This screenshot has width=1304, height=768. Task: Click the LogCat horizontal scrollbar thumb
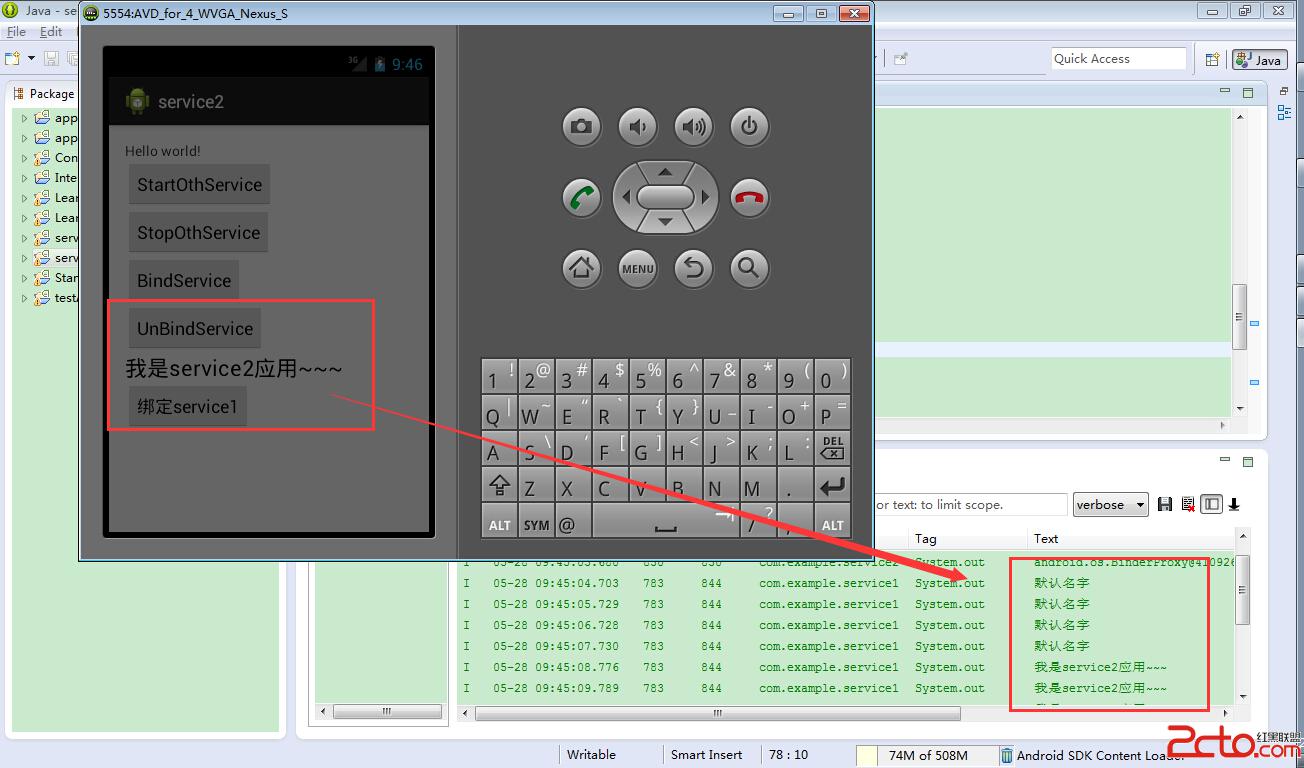tap(717, 714)
